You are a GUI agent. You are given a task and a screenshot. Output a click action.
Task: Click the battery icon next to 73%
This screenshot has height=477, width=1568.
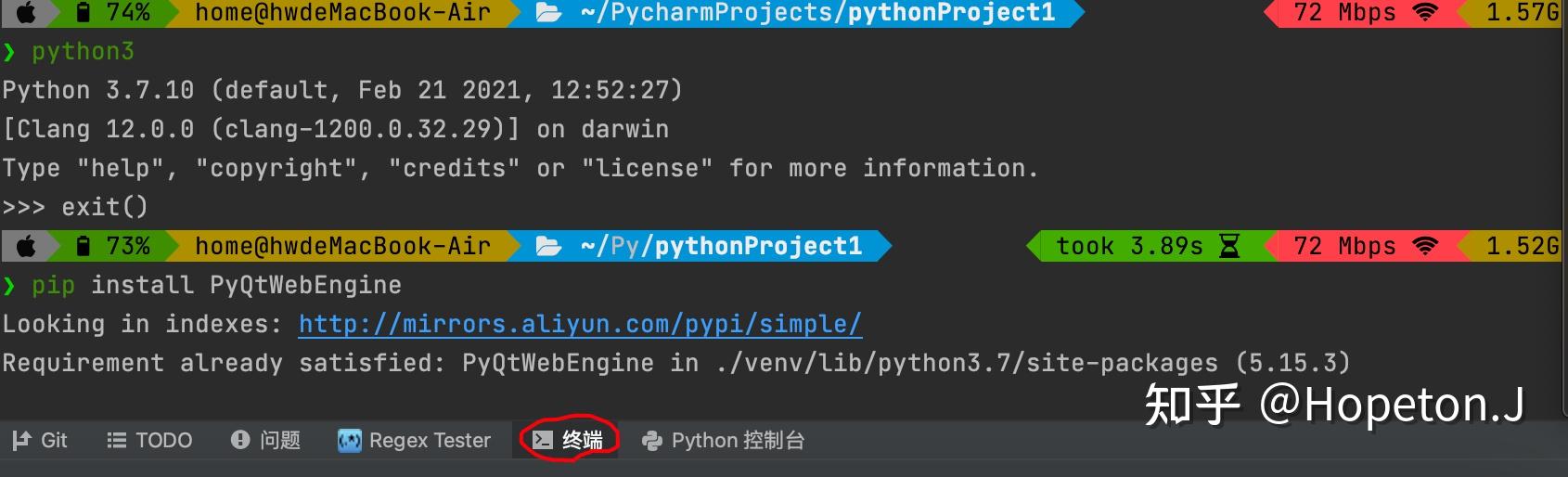pos(84,246)
